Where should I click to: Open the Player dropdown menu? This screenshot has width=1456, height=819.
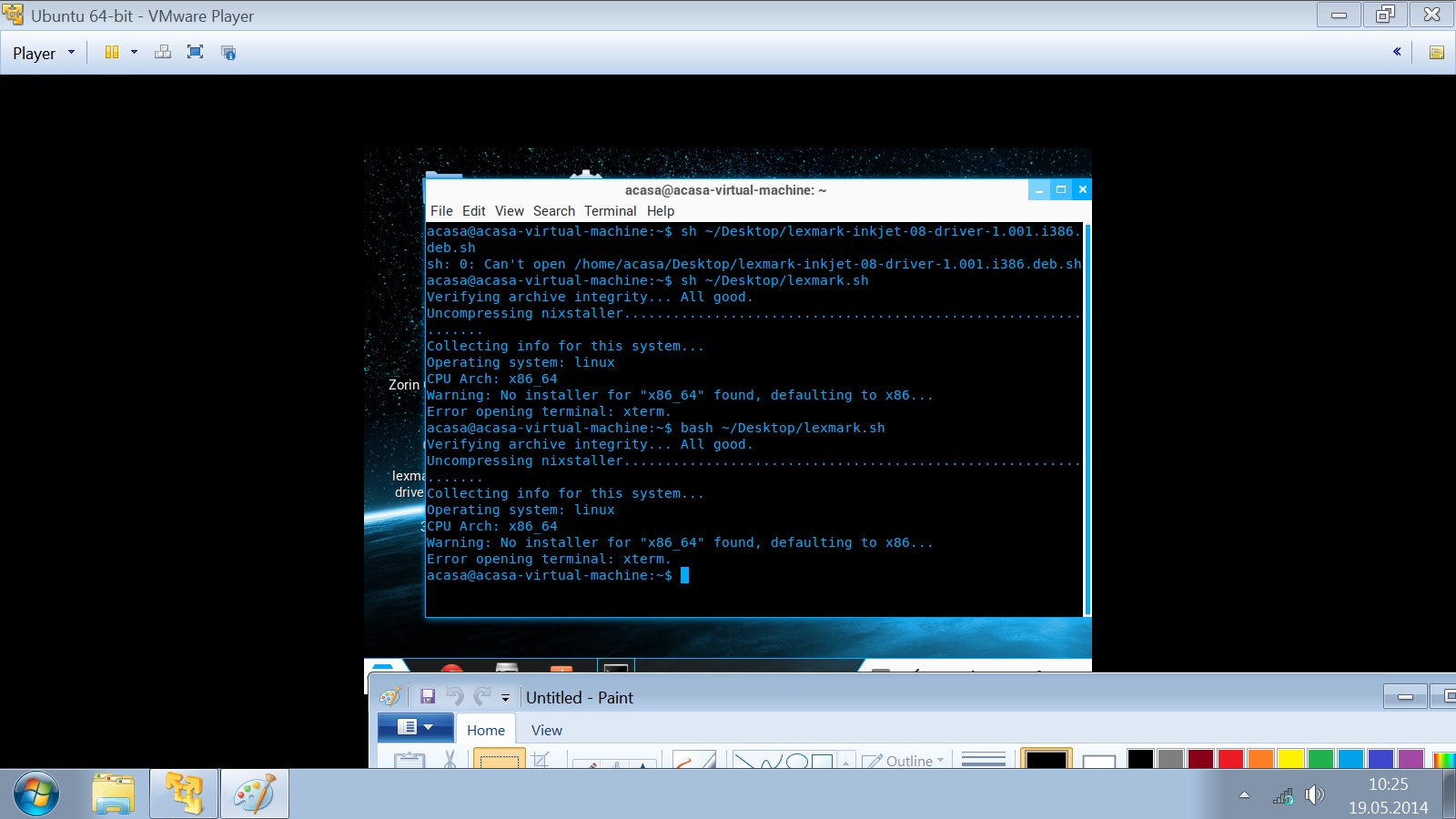pos(43,53)
